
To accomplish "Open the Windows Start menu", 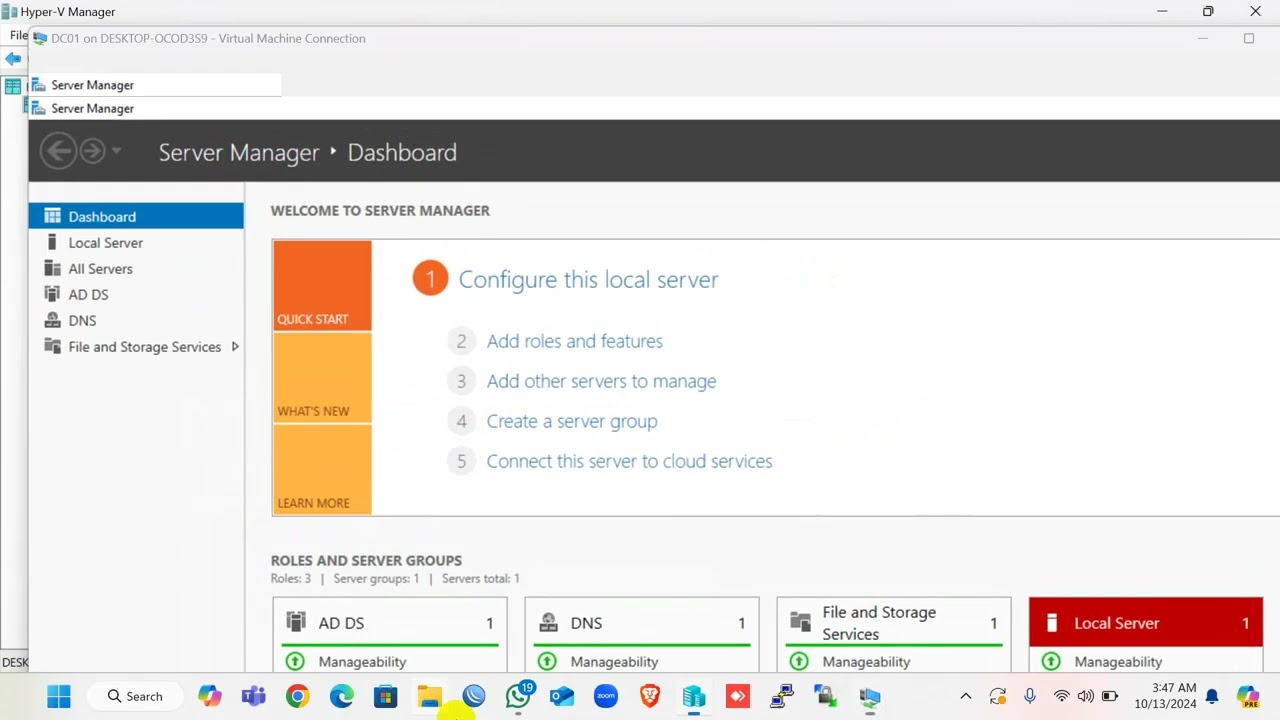I will tap(59, 696).
